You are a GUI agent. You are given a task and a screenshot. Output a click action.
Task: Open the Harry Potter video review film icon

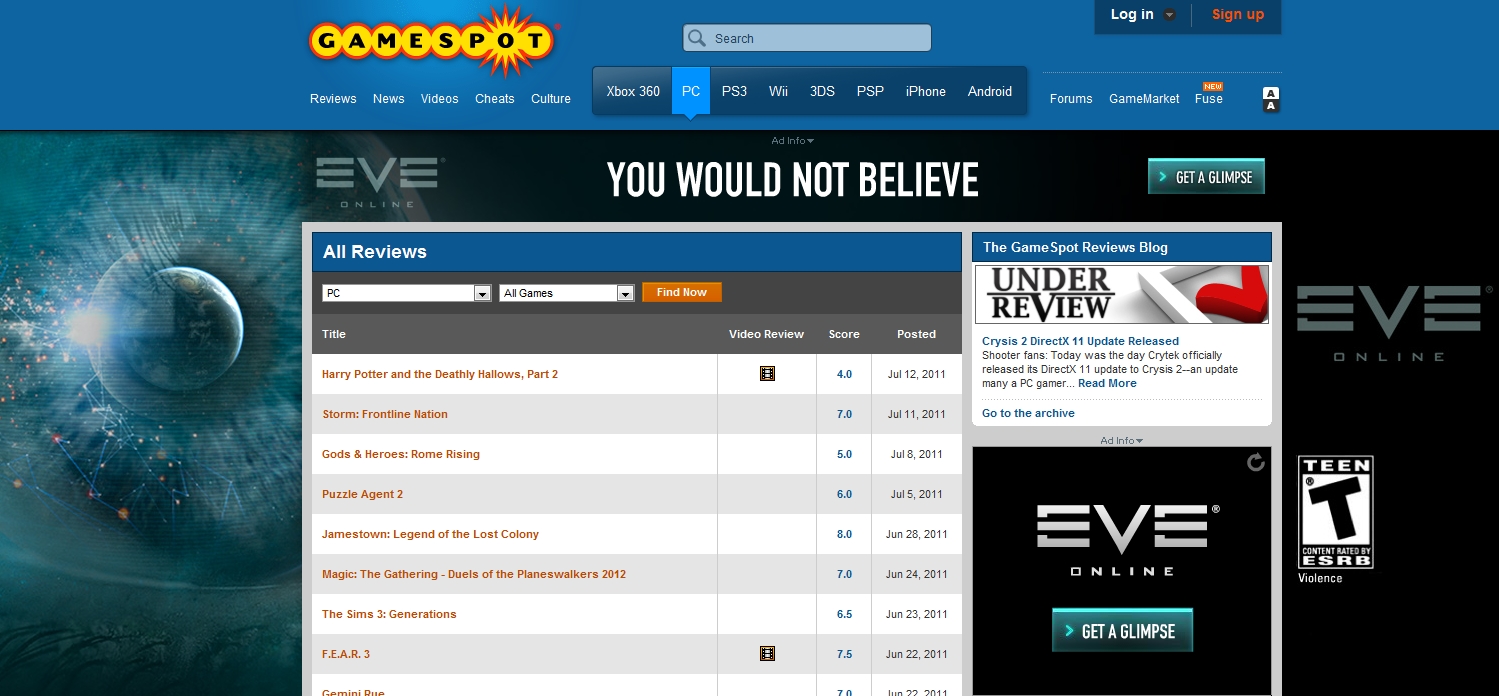[767, 374]
